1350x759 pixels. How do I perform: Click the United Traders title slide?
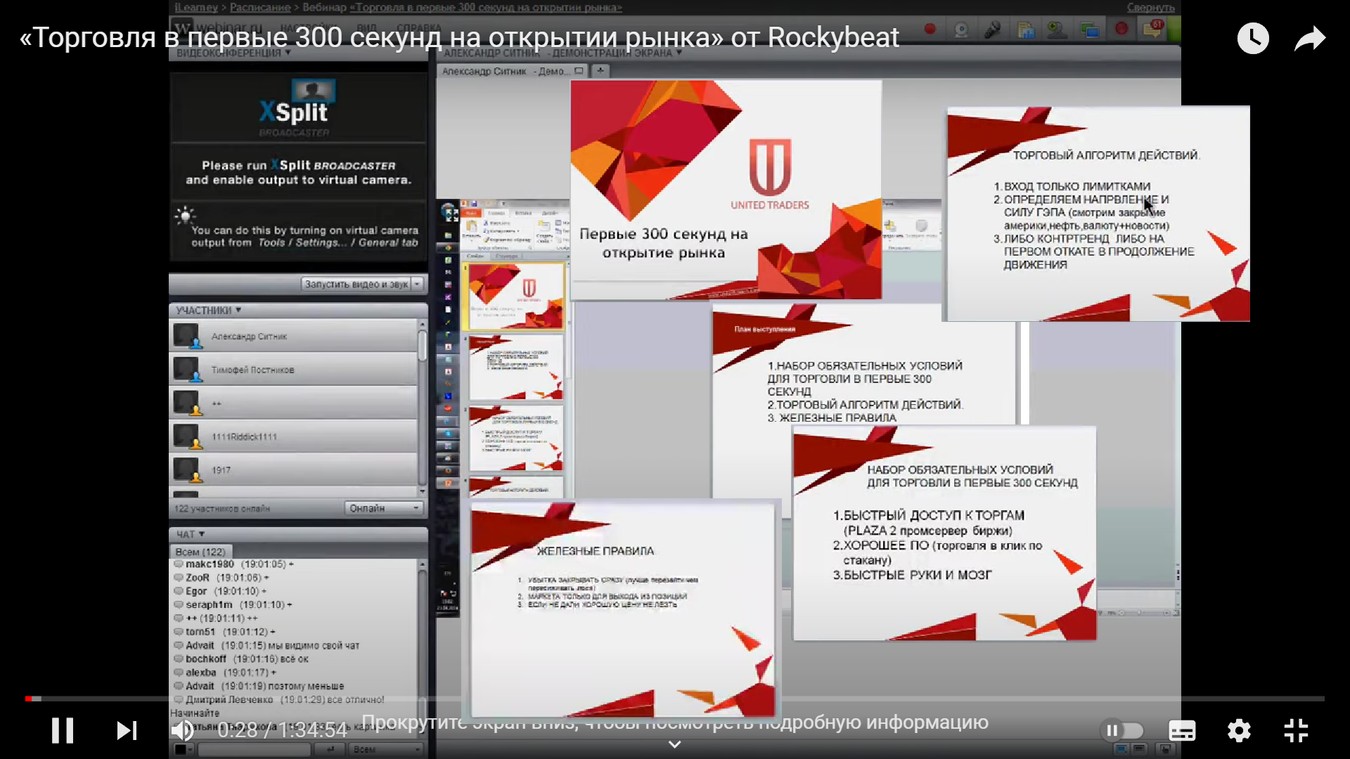(x=726, y=189)
